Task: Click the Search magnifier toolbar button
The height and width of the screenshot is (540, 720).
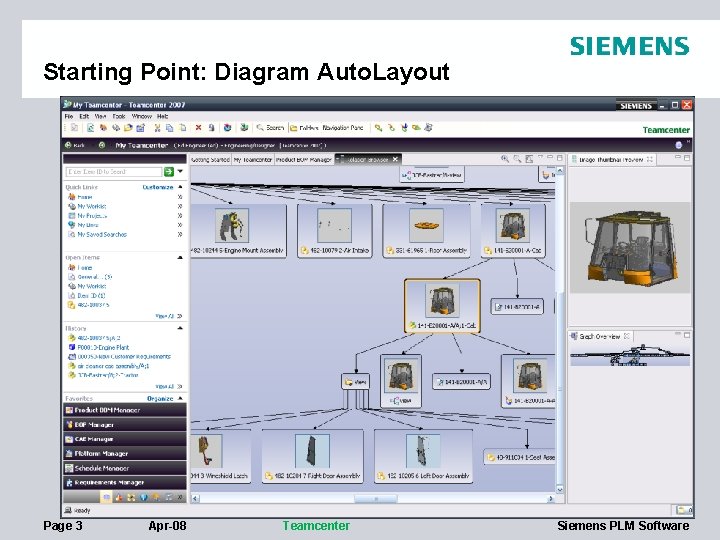Action: [x=270, y=128]
